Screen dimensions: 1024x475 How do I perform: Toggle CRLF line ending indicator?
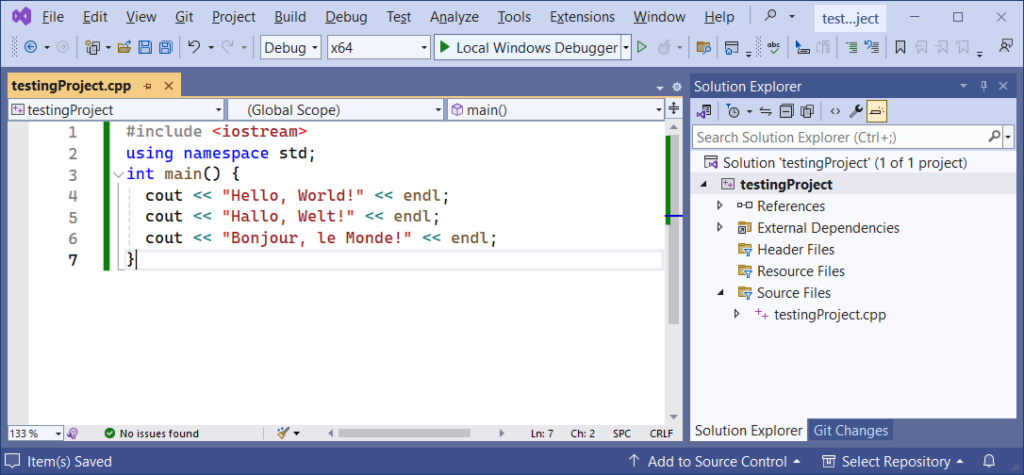(661, 433)
